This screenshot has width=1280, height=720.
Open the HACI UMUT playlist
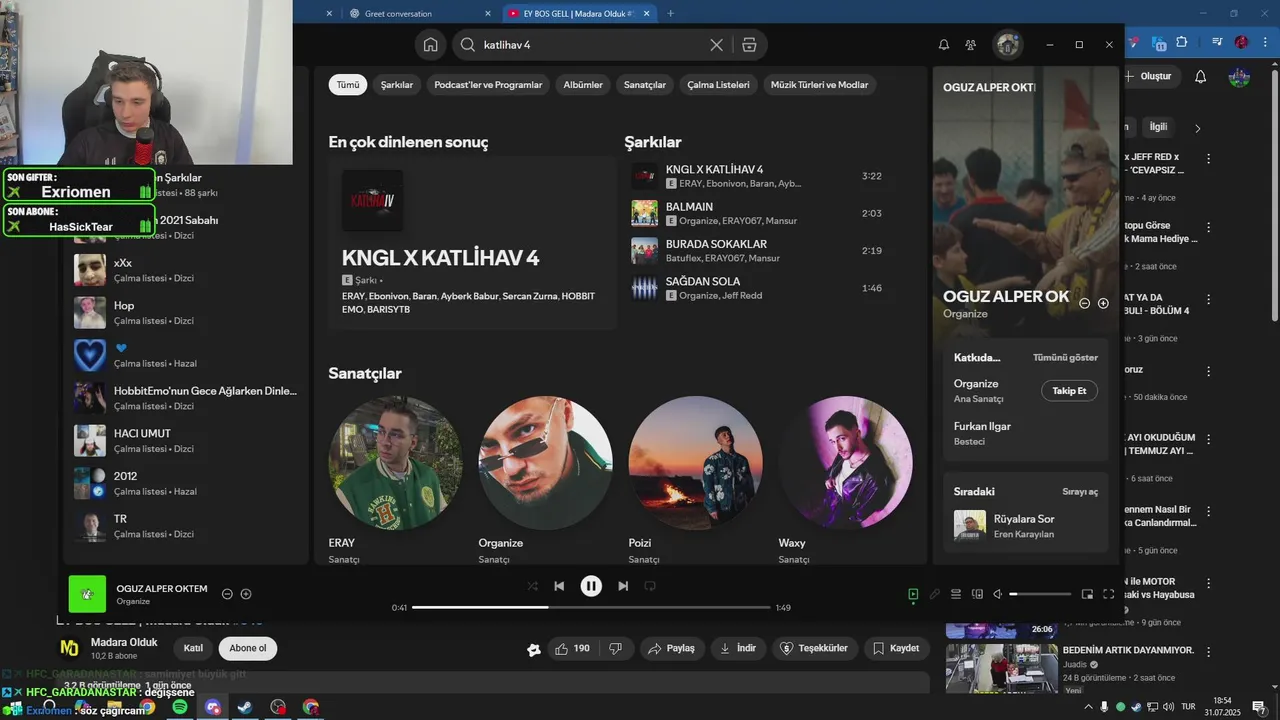(187, 440)
